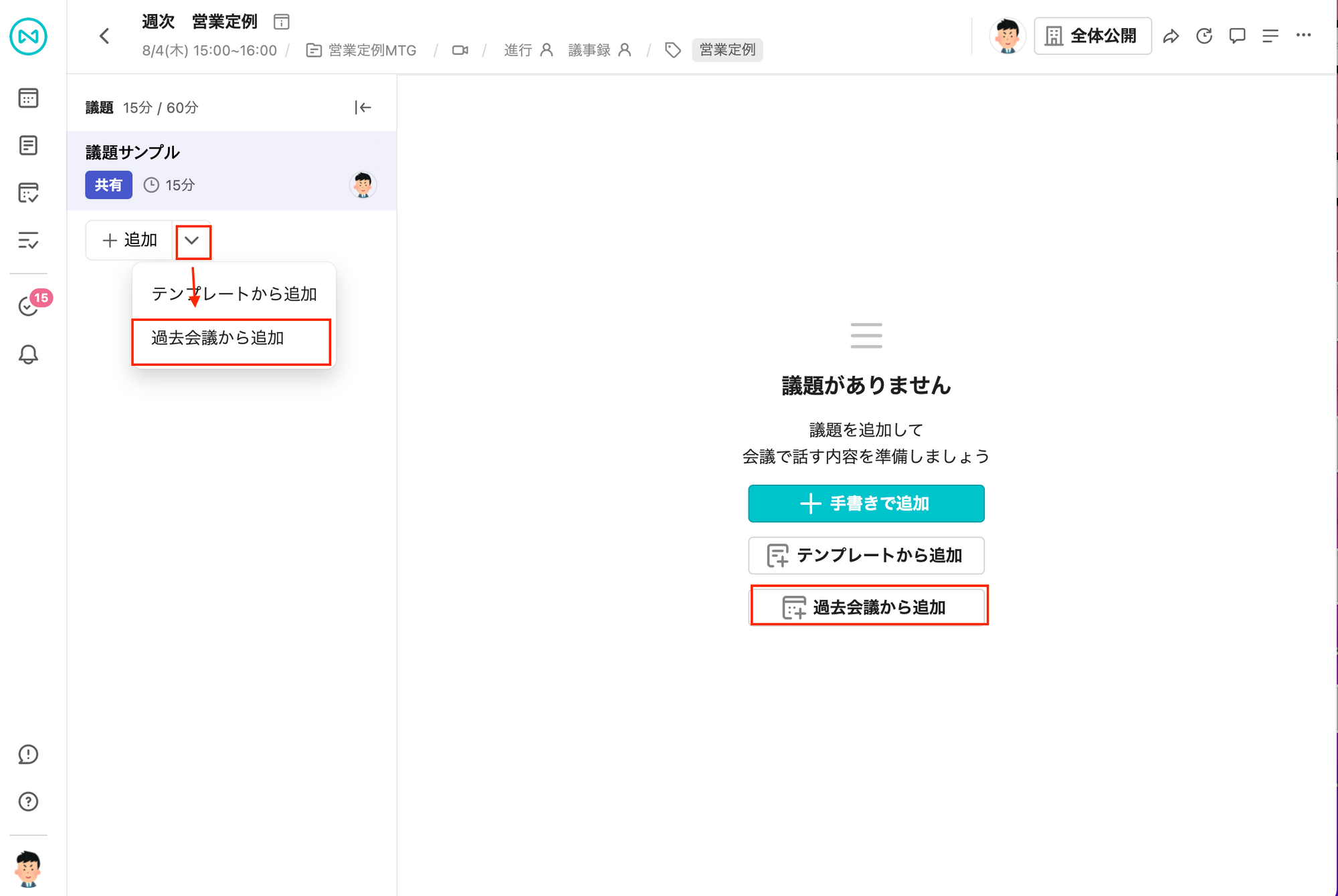Click the meeting title 週次 営業定例
Viewport: 1338px width, 896px height.
click(x=200, y=22)
